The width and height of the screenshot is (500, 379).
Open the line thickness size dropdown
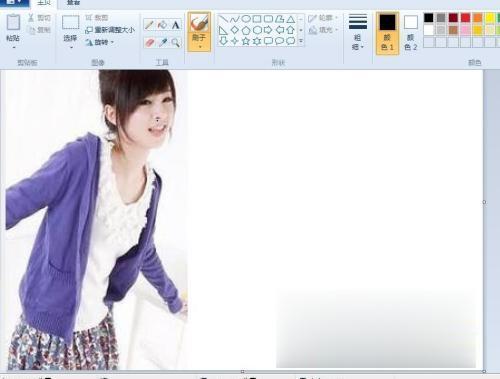(x=358, y=32)
